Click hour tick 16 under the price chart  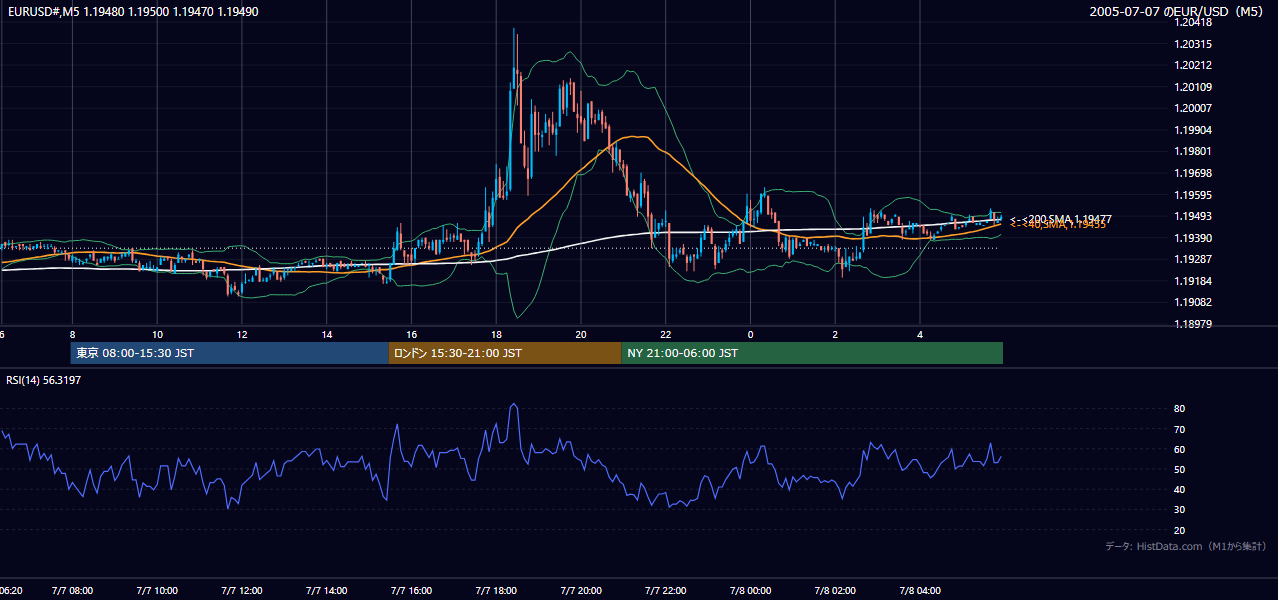[411, 334]
